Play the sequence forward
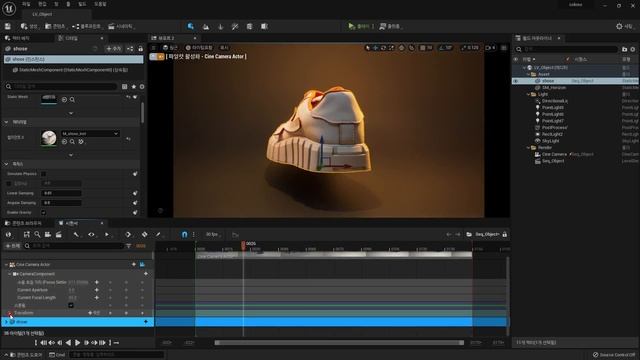The image size is (640, 360). pos(77,343)
